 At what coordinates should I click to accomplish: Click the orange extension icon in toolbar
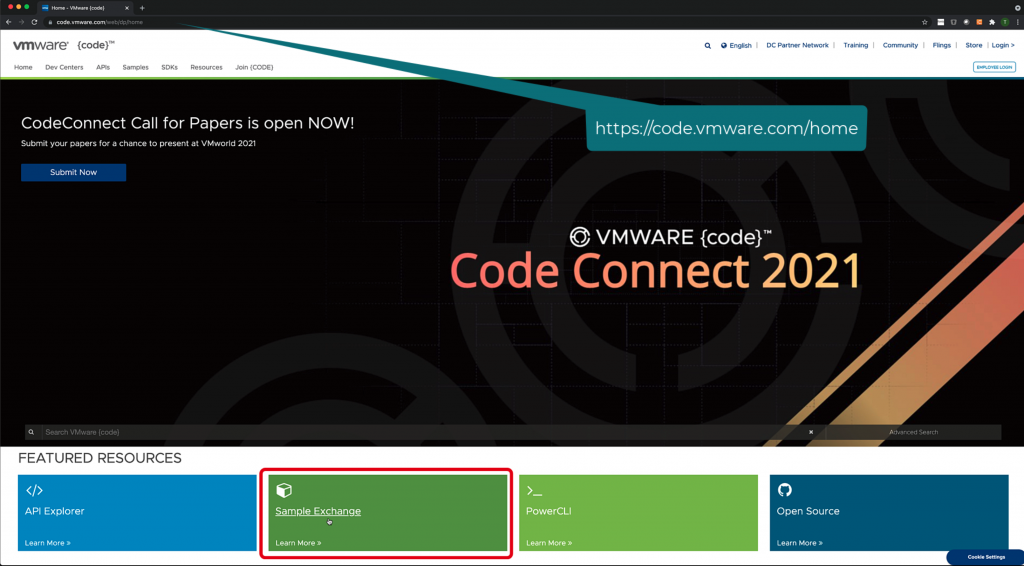pyautogui.click(x=979, y=22)
